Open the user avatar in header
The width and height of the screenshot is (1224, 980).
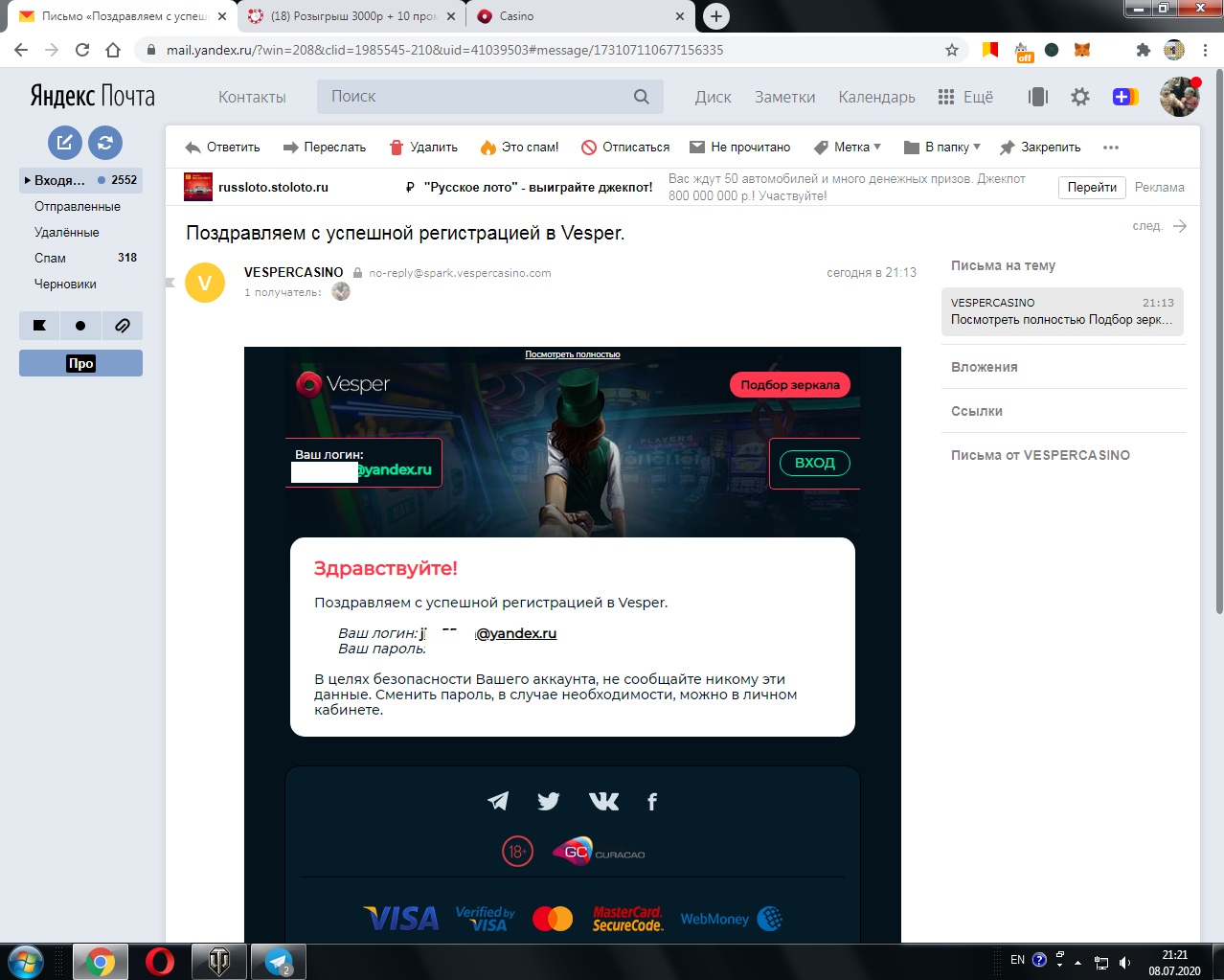(x=1179, y=97)
